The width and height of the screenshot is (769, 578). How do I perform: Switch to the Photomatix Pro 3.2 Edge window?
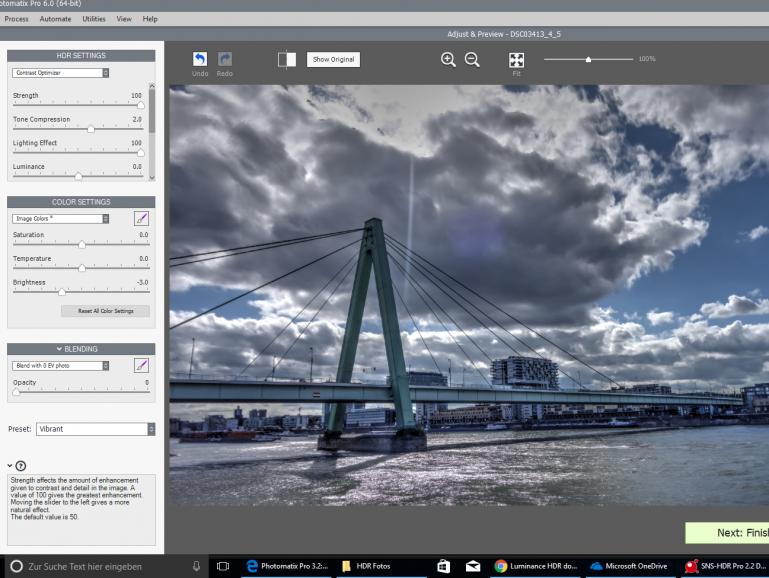click(288, 566)
